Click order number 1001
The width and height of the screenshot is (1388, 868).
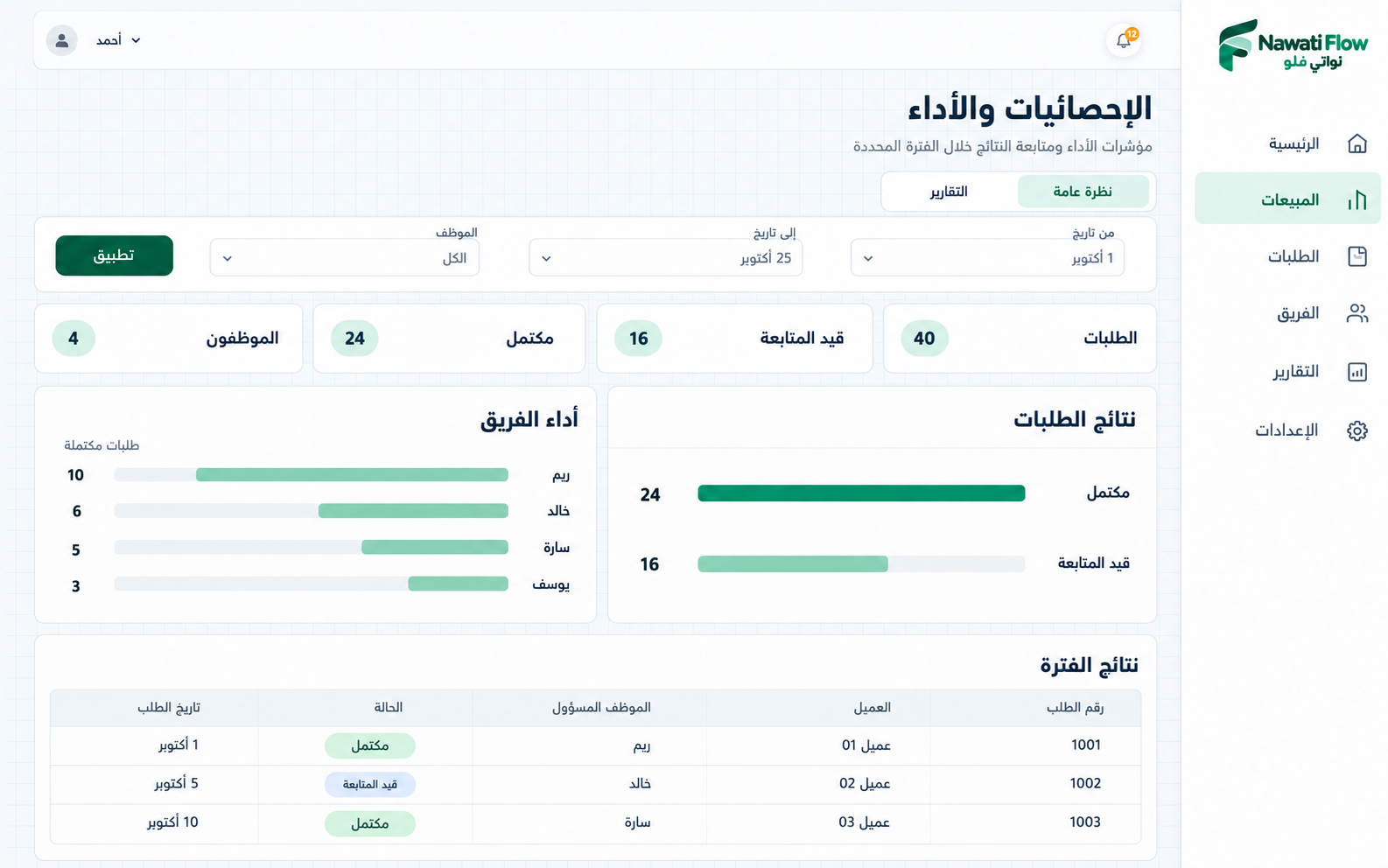1085,745
